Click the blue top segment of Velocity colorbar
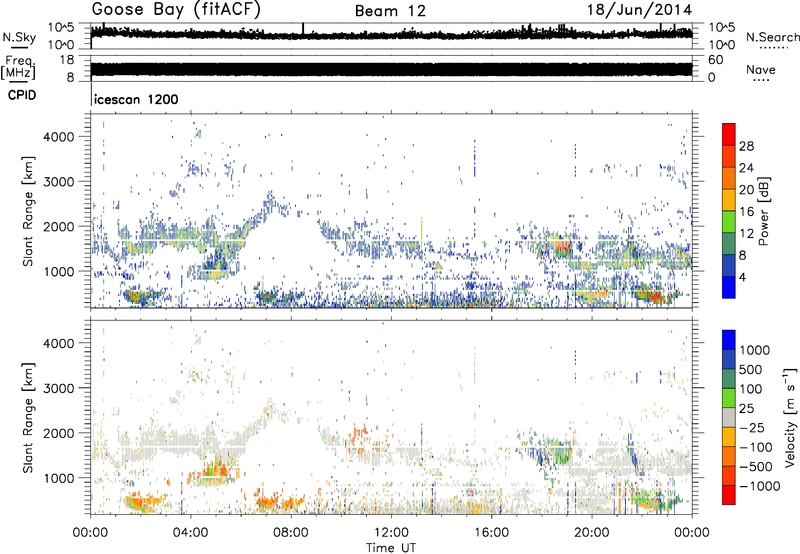Image resolution: width=800 pixels, height=554 pixels. (729, 340)
